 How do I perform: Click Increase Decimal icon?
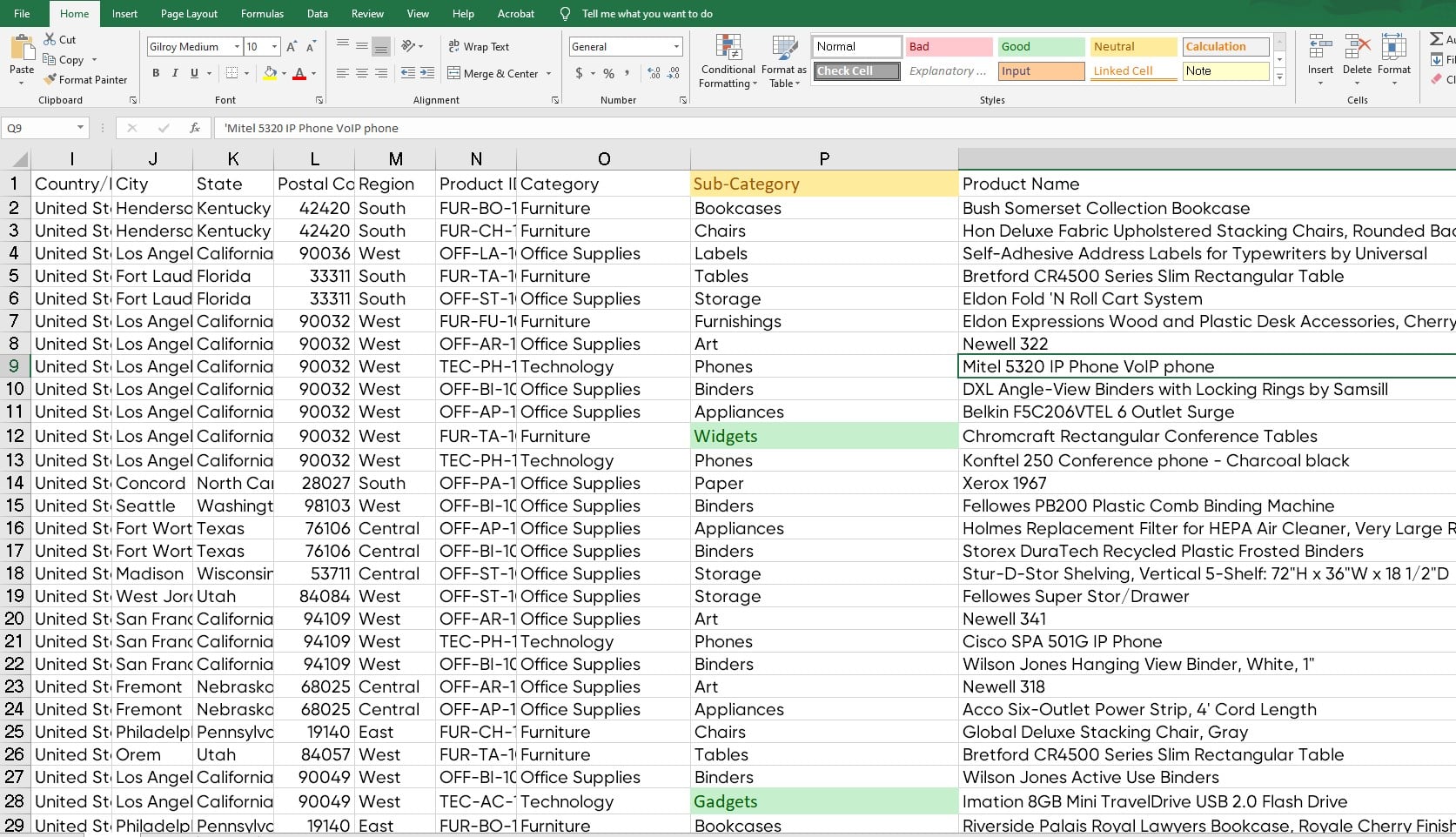[x=654, y=73]
